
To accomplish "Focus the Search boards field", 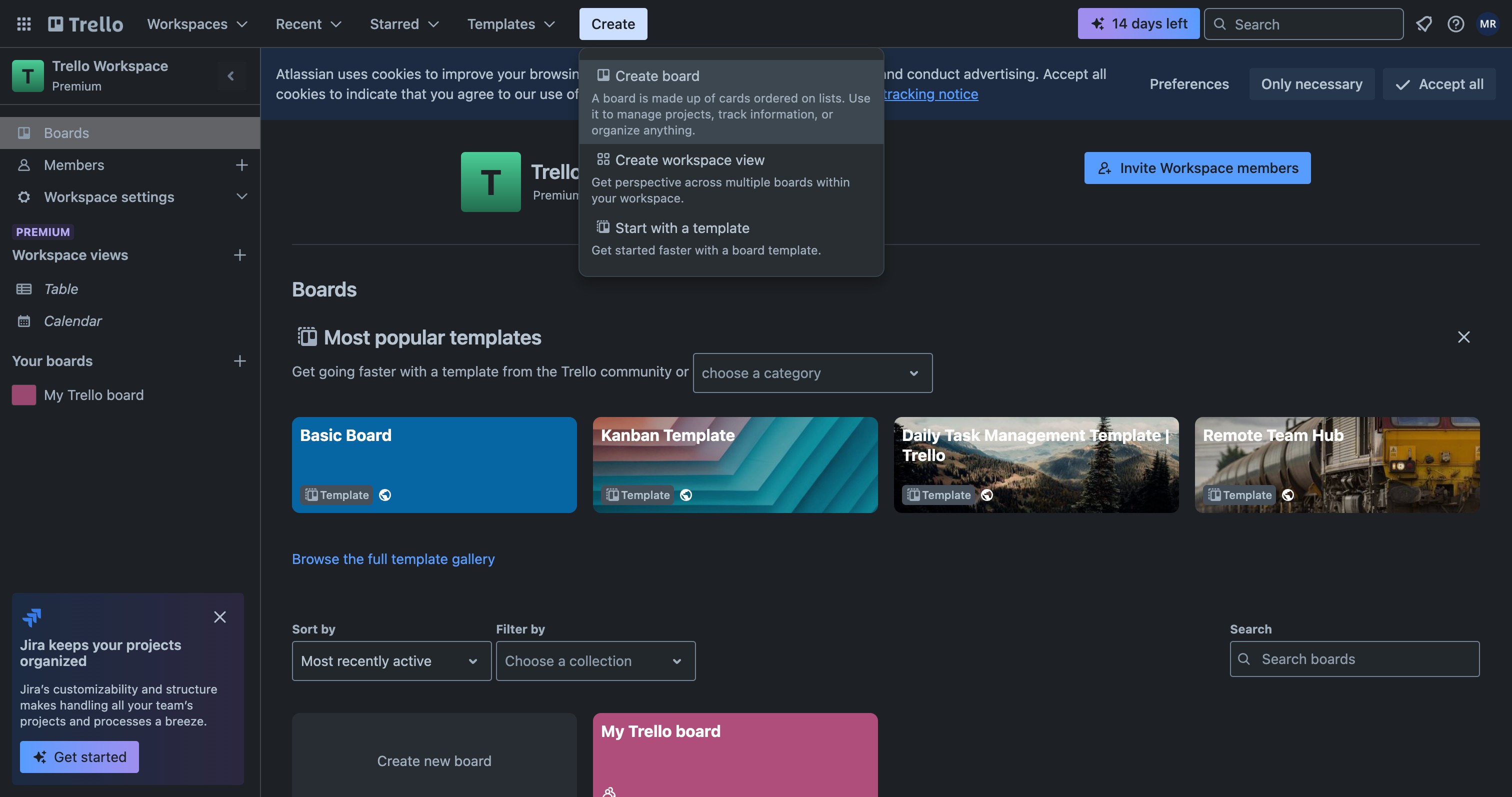I will pos(1354,658).
